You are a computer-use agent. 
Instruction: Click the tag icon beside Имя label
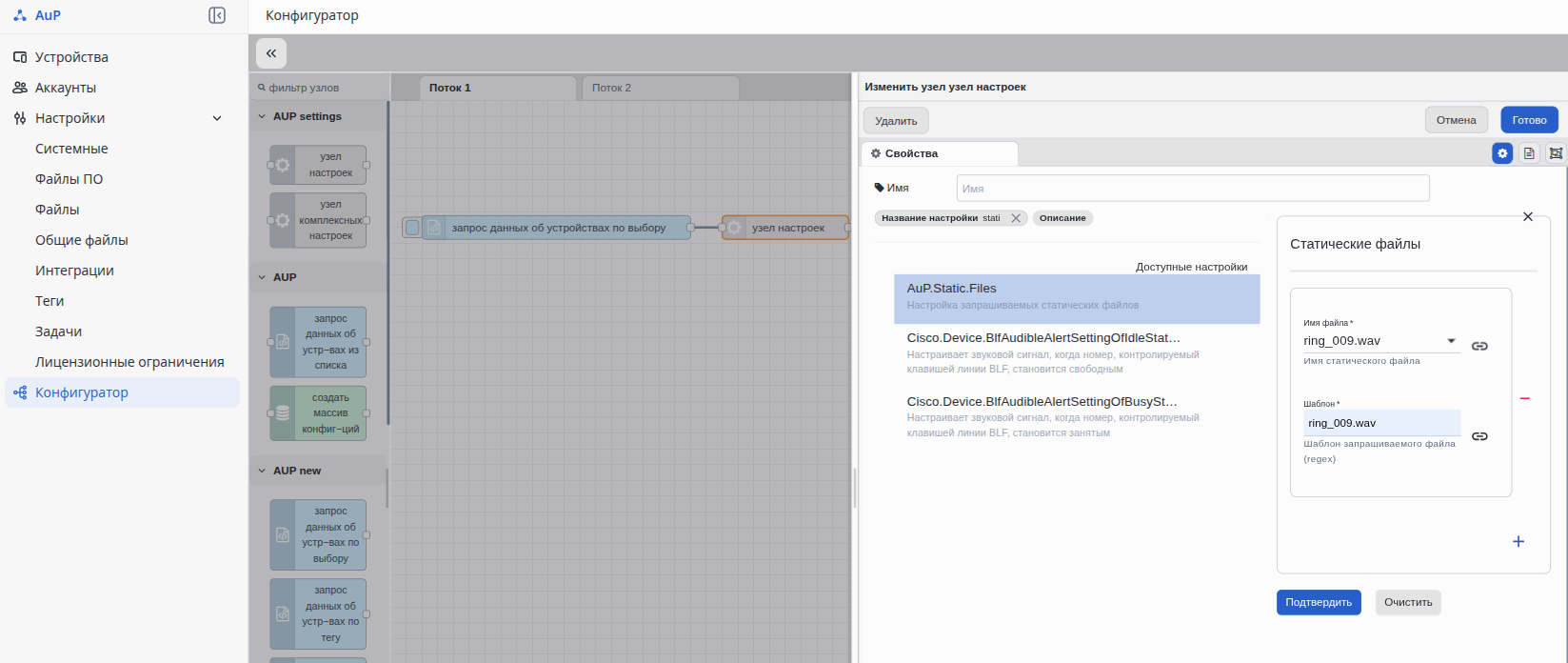tap(879, 188)
